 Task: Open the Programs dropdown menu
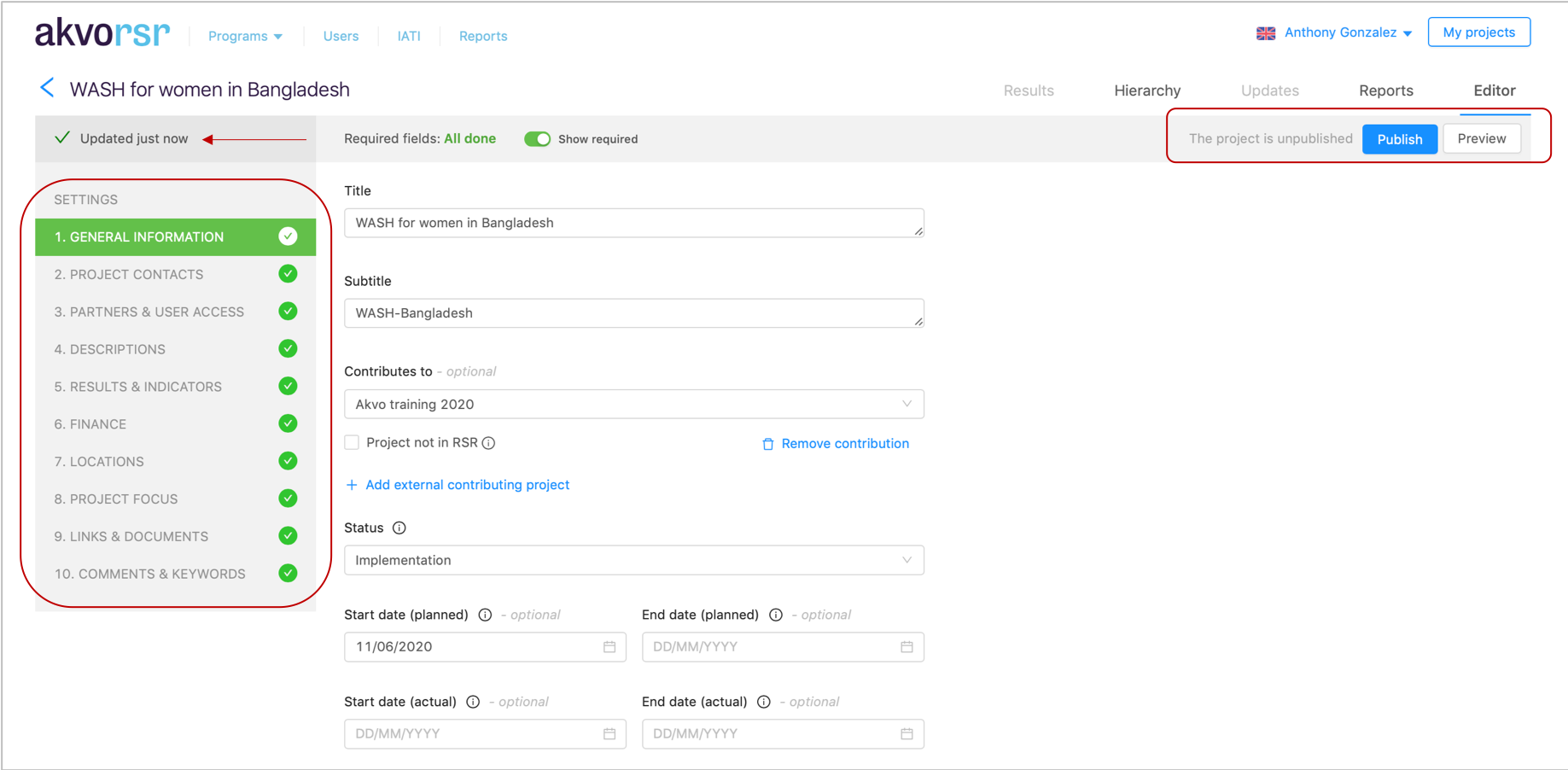(x=246, y=36)
